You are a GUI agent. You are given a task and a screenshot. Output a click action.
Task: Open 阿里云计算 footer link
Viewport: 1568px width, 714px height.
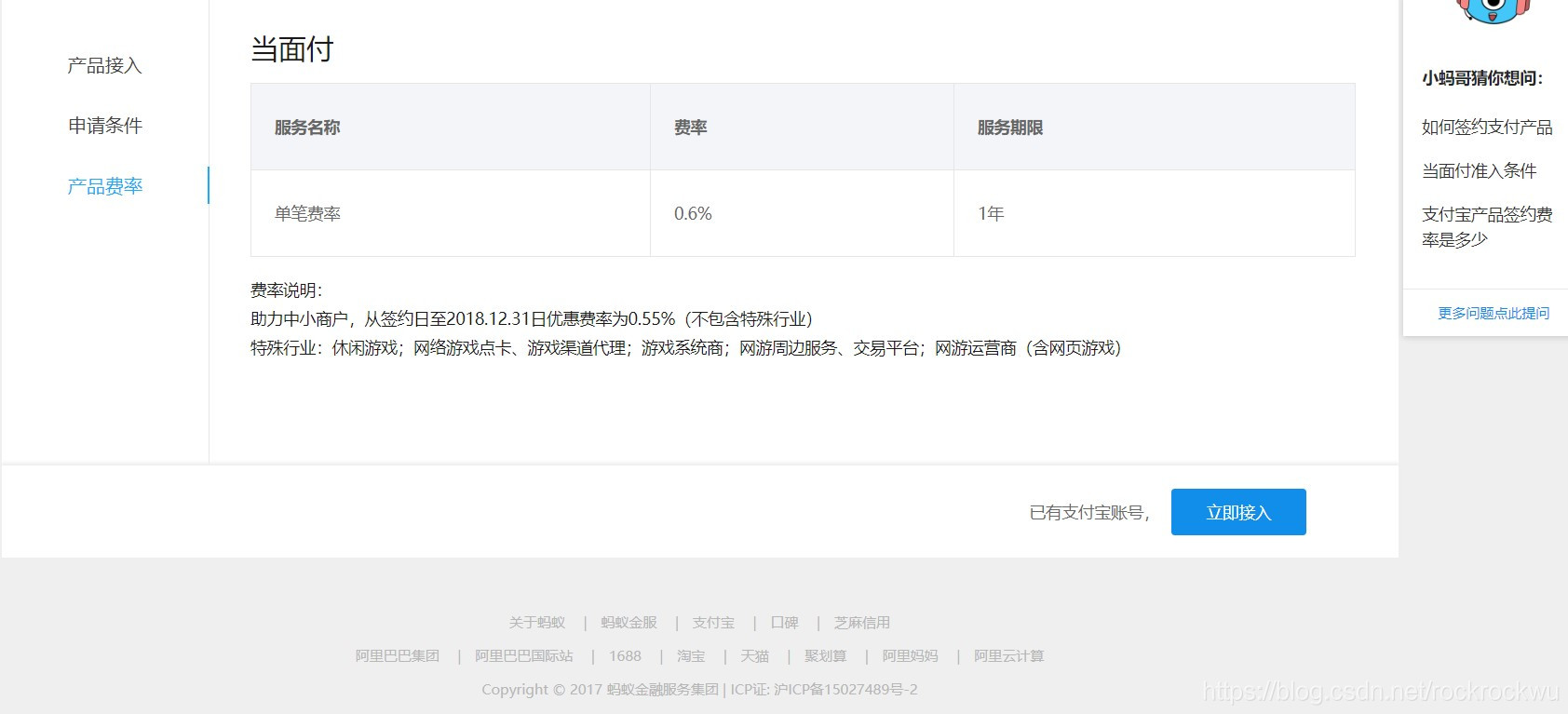point(1009,656)
